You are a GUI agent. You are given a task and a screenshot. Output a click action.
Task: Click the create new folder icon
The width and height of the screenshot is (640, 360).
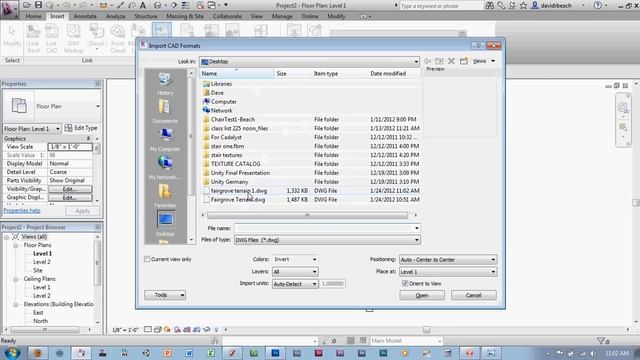coord(464,61)
